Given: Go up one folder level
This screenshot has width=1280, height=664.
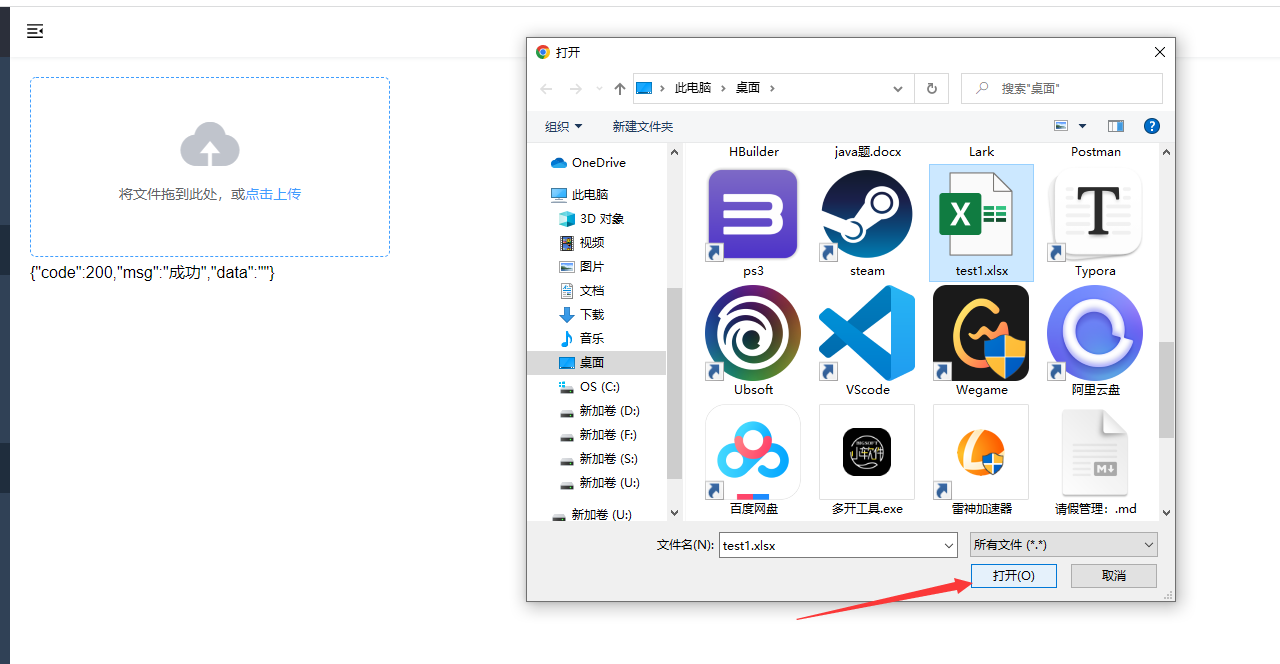Looking at the screenshot, I should 620,88.
